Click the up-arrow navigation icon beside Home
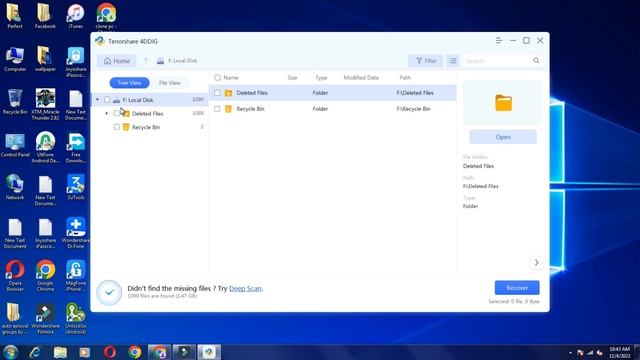The image size is (640, 360). 146,61
